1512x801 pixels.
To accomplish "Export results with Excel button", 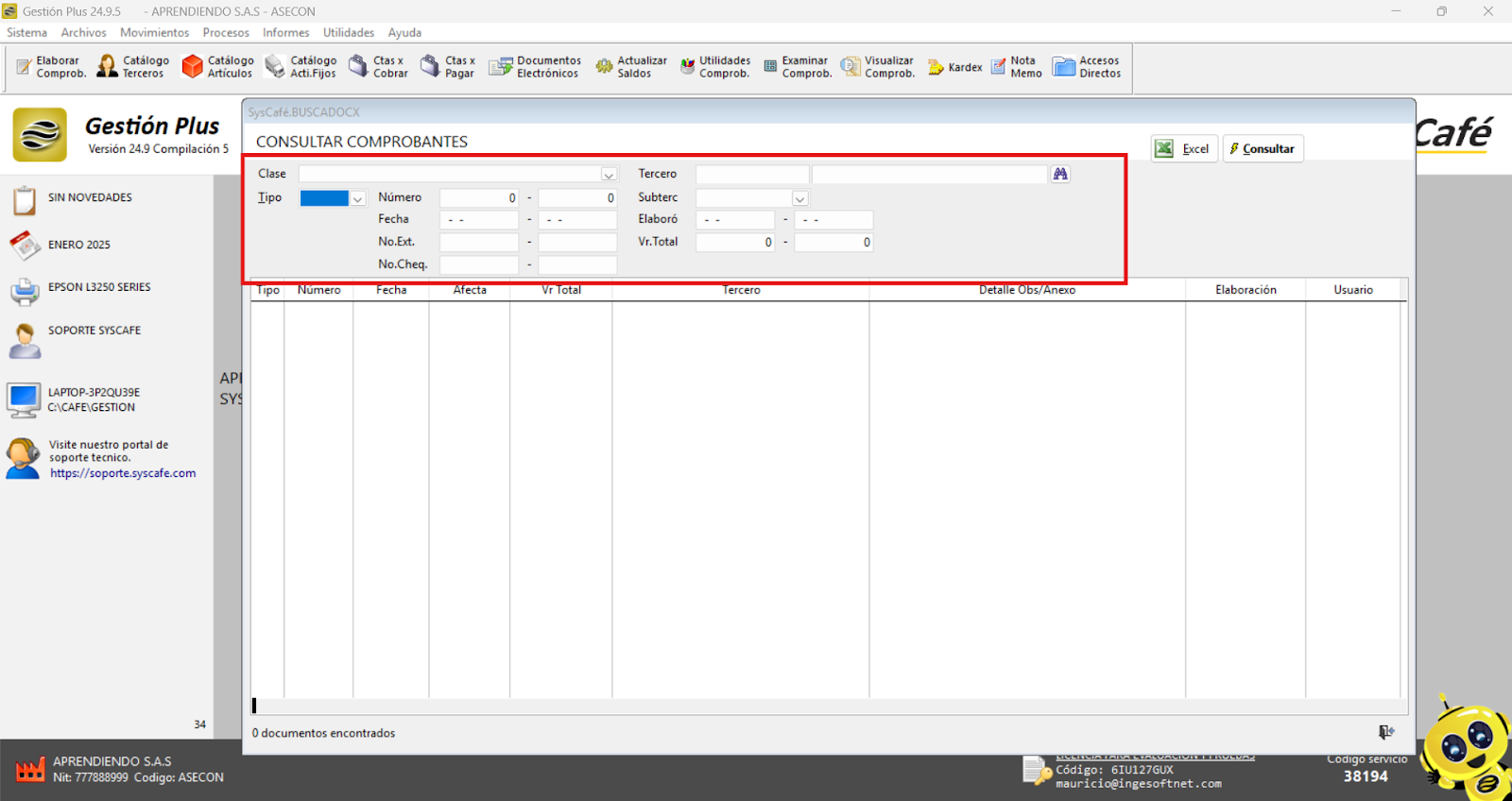I will pos(1184,149).
